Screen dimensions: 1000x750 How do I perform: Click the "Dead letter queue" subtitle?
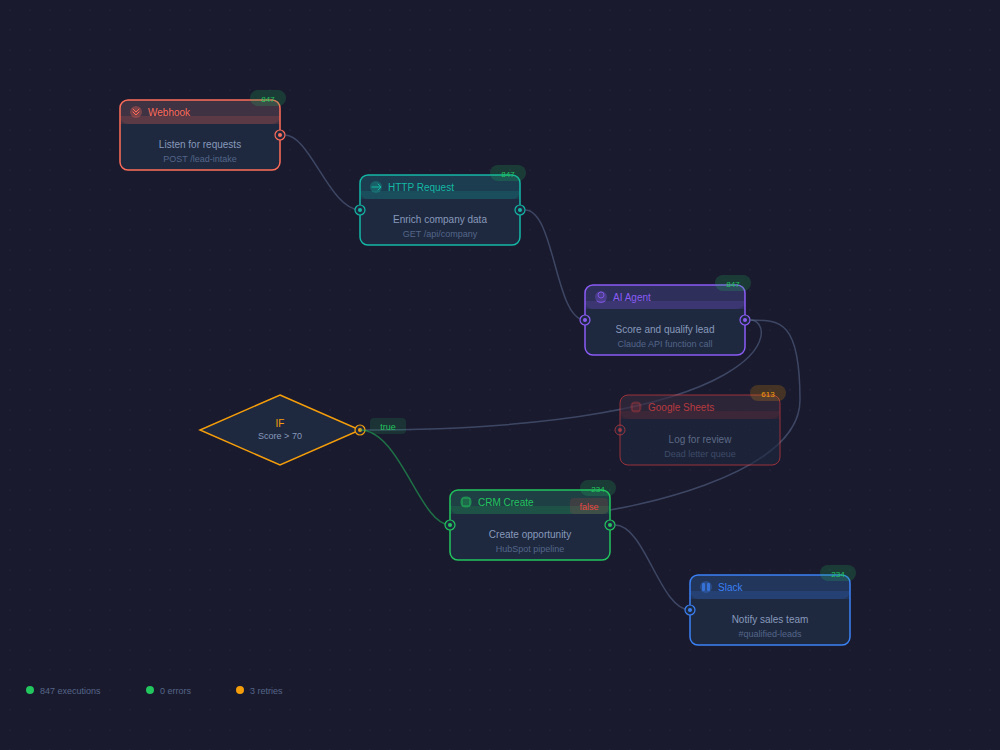pyautogui.click(x=700, y=453)
